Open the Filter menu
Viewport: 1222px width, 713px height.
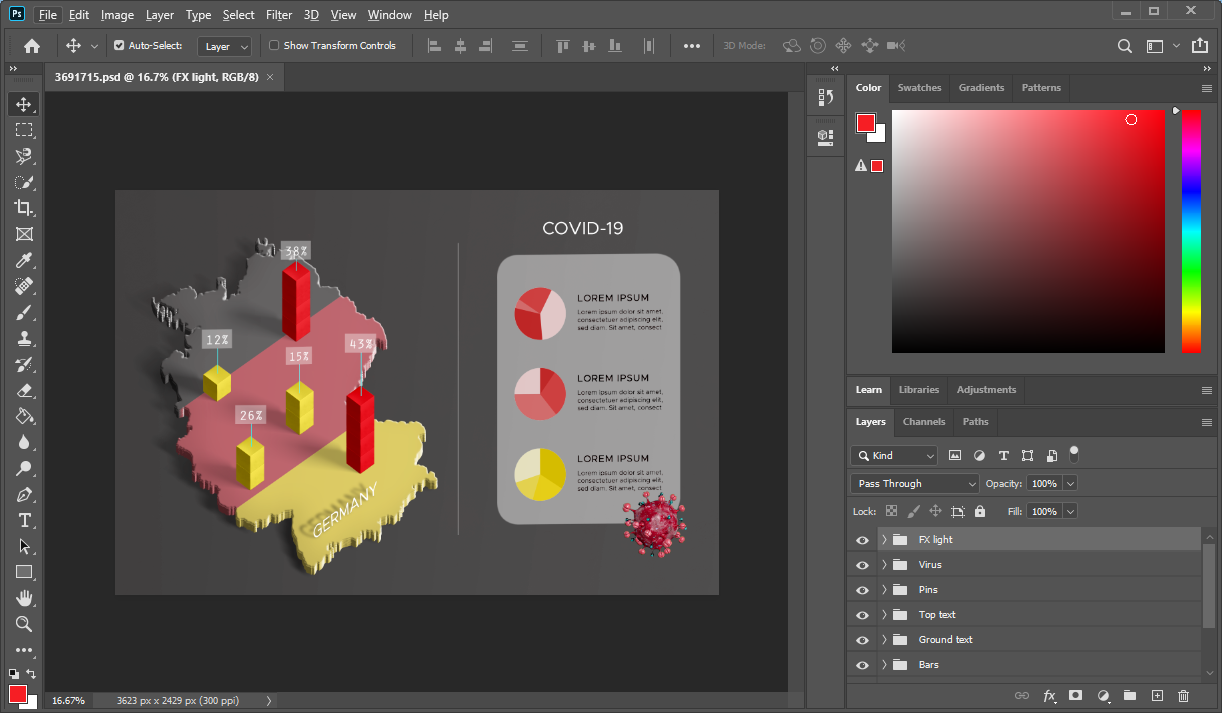[278, 14]
